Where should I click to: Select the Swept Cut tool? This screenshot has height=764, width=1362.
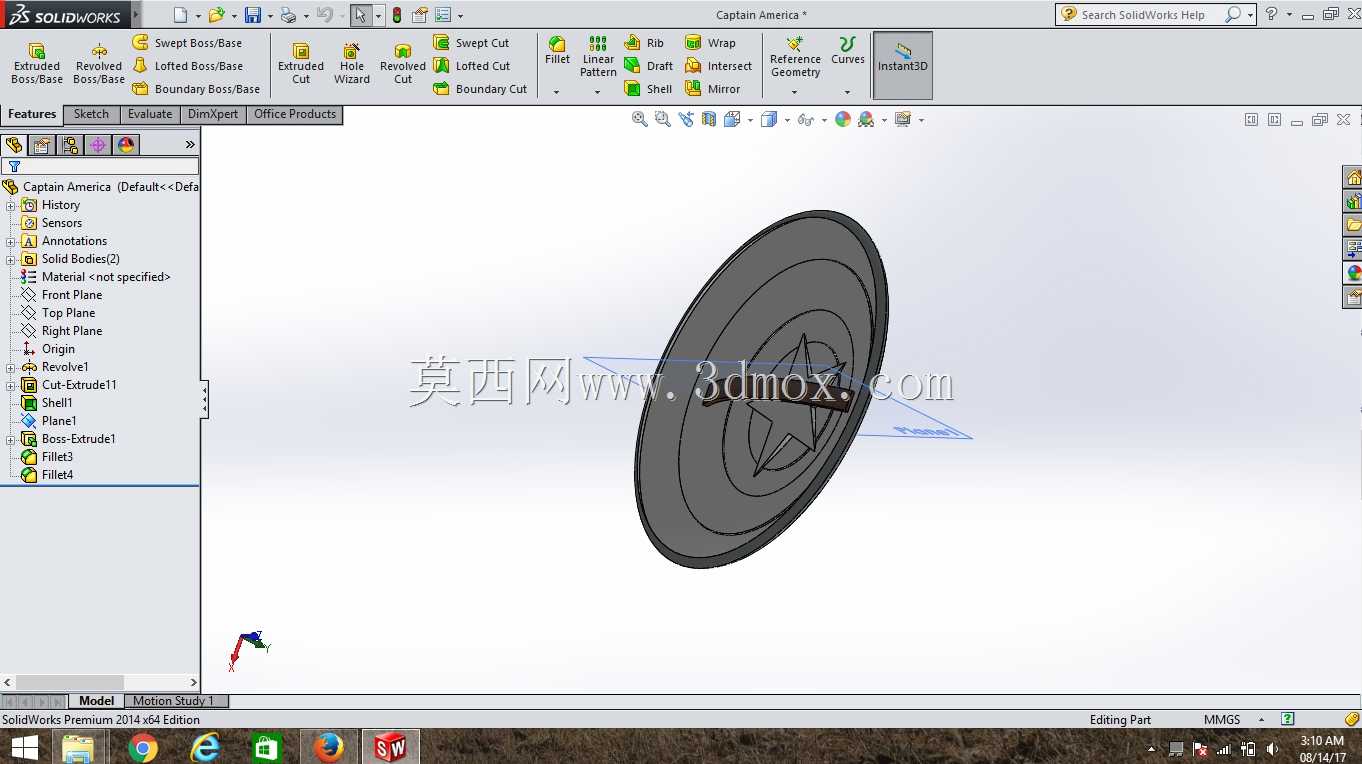471,43
